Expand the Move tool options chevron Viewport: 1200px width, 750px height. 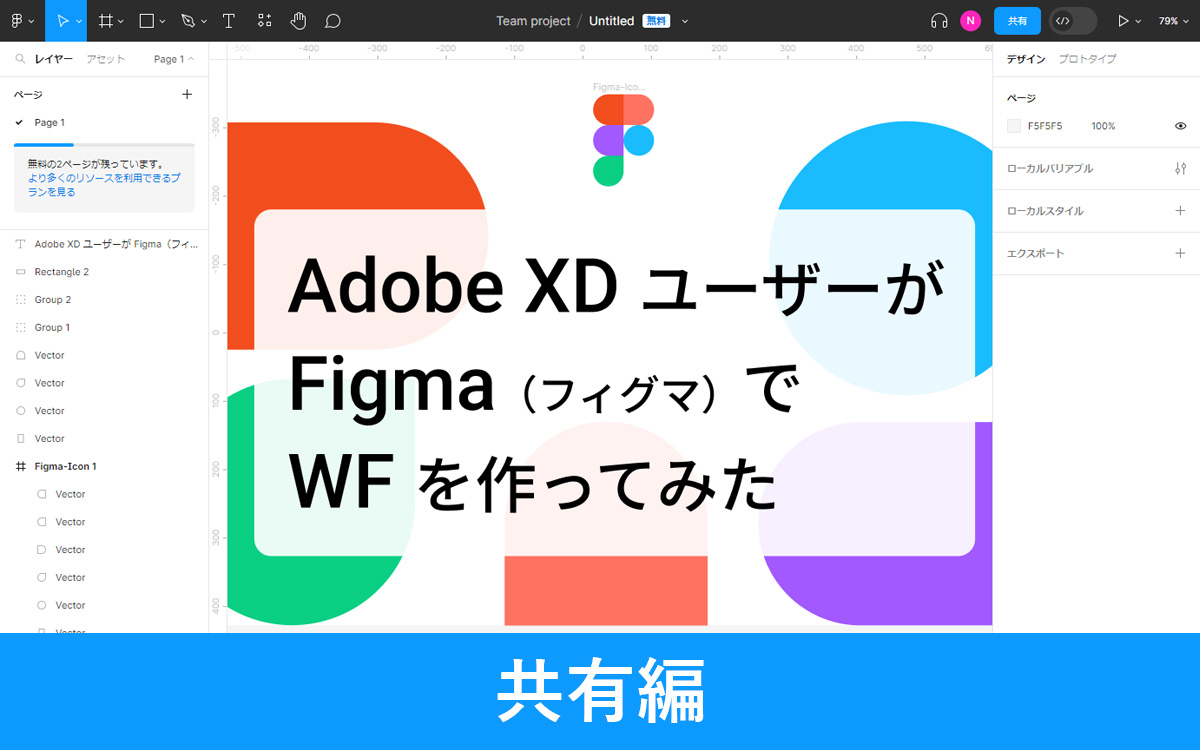79,21
